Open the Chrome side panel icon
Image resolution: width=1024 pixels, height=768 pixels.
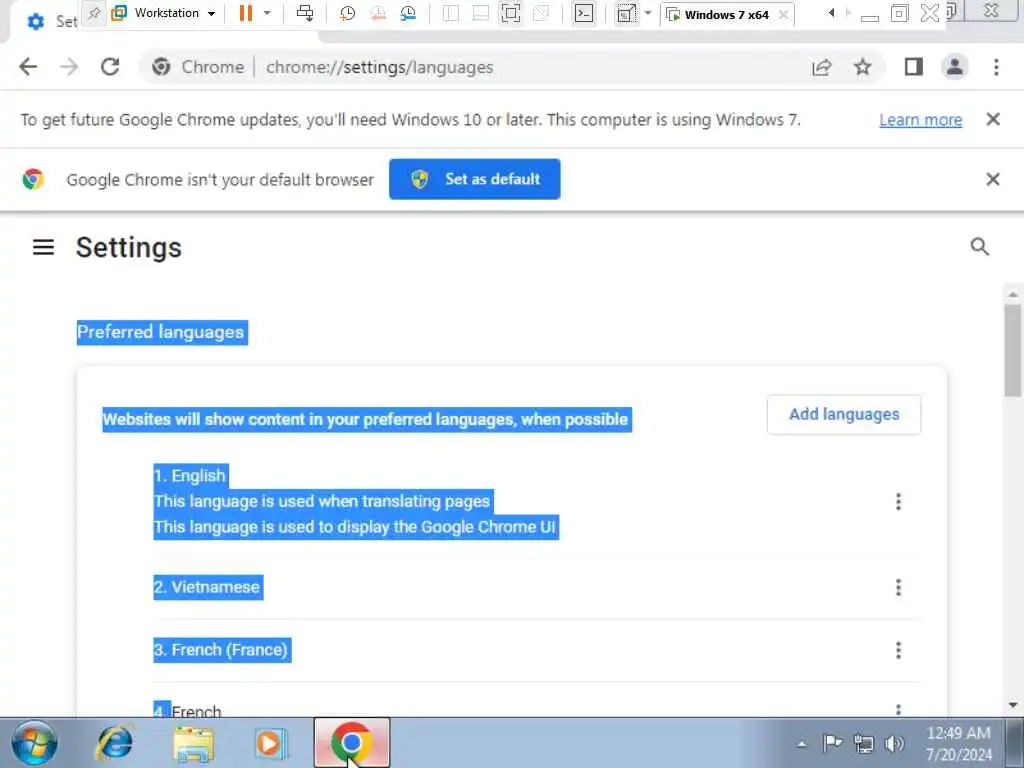point(914,67)
